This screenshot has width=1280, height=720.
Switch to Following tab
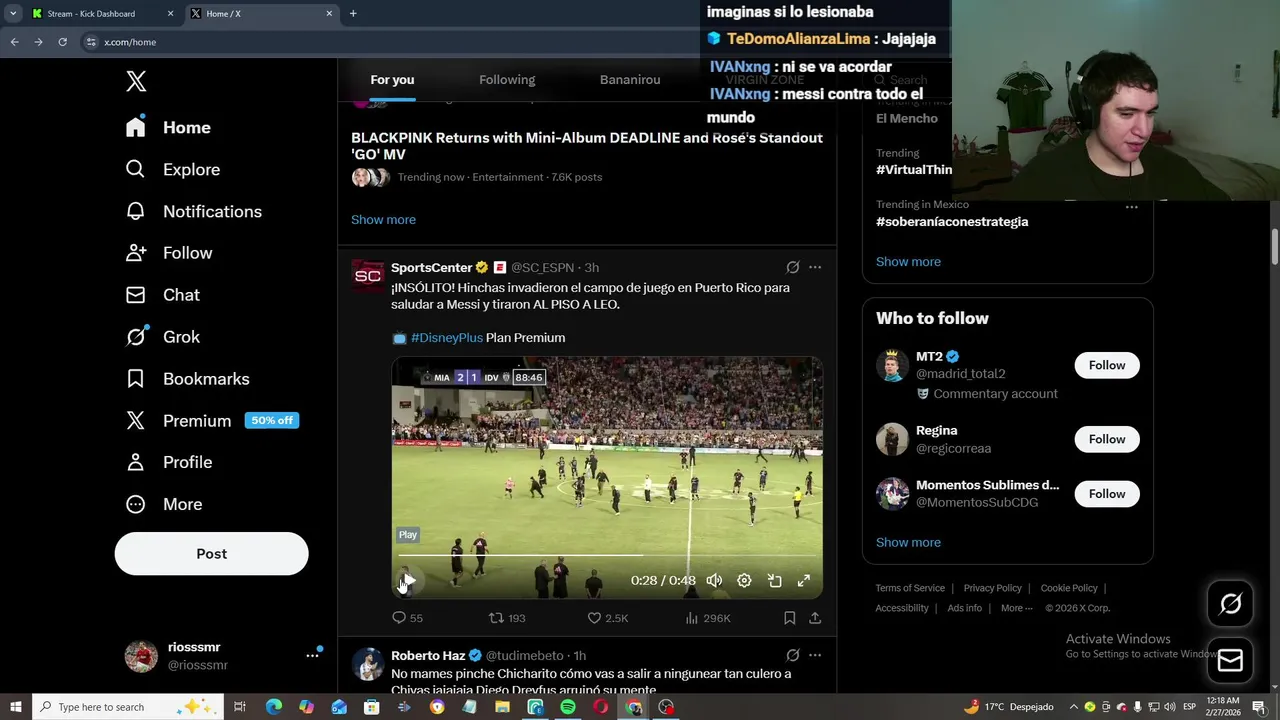507,80
